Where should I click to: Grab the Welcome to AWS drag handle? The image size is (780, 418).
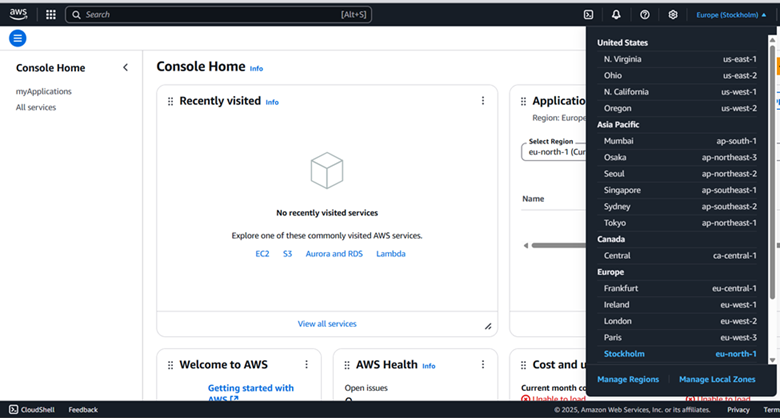pos(170,365)
